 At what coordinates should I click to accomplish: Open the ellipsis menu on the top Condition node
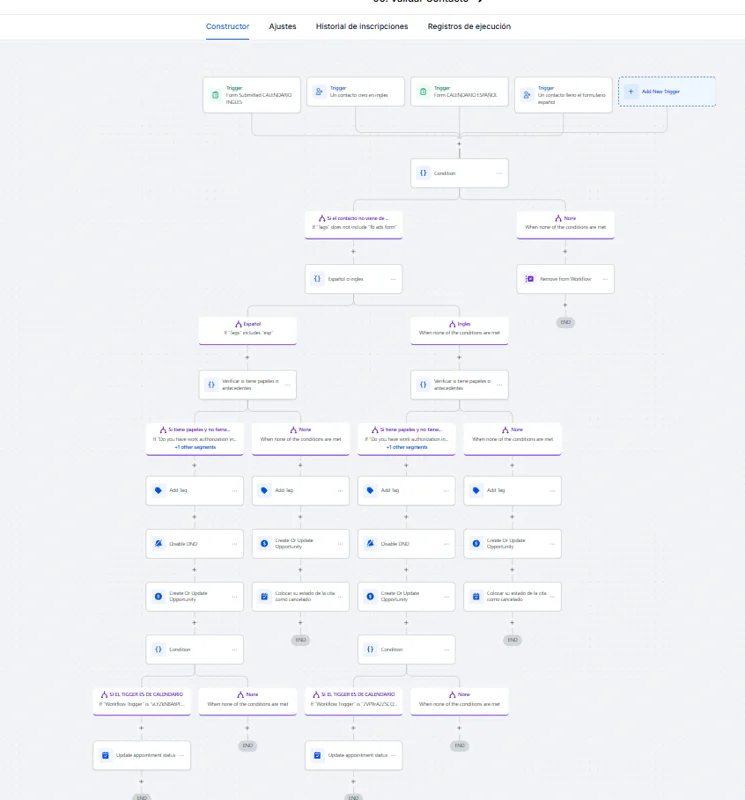[x=497, y=172]
